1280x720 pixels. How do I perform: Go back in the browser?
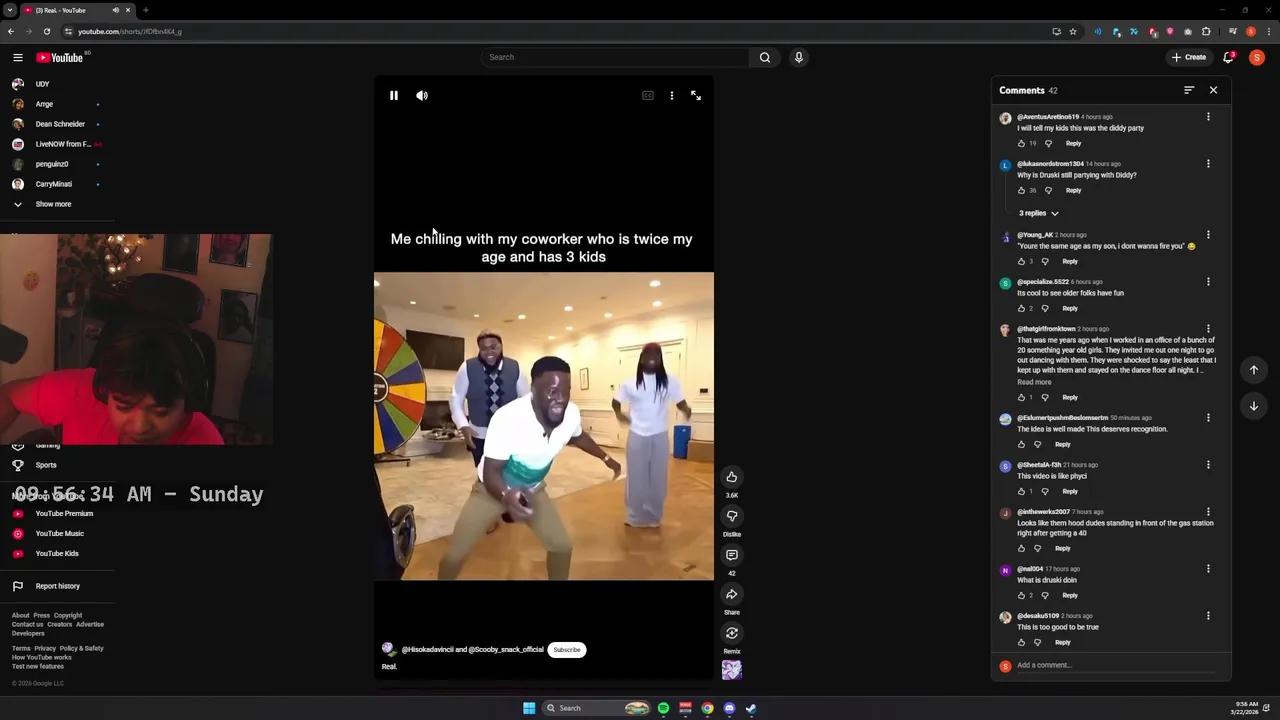(11, 31)
